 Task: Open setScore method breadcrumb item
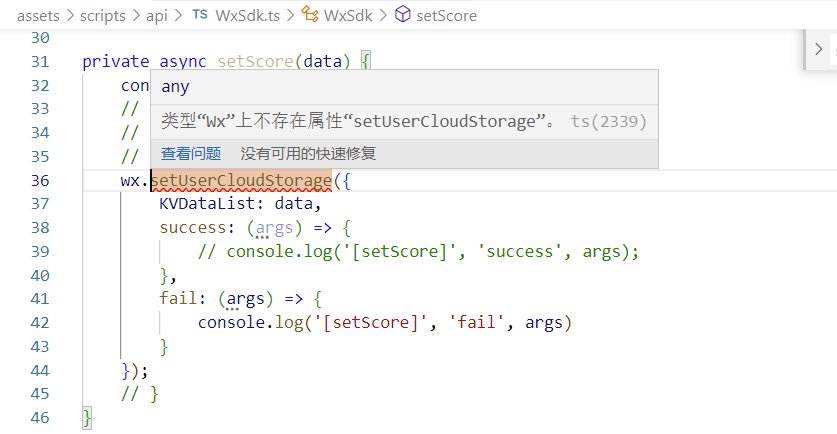[x=446, y=15]
